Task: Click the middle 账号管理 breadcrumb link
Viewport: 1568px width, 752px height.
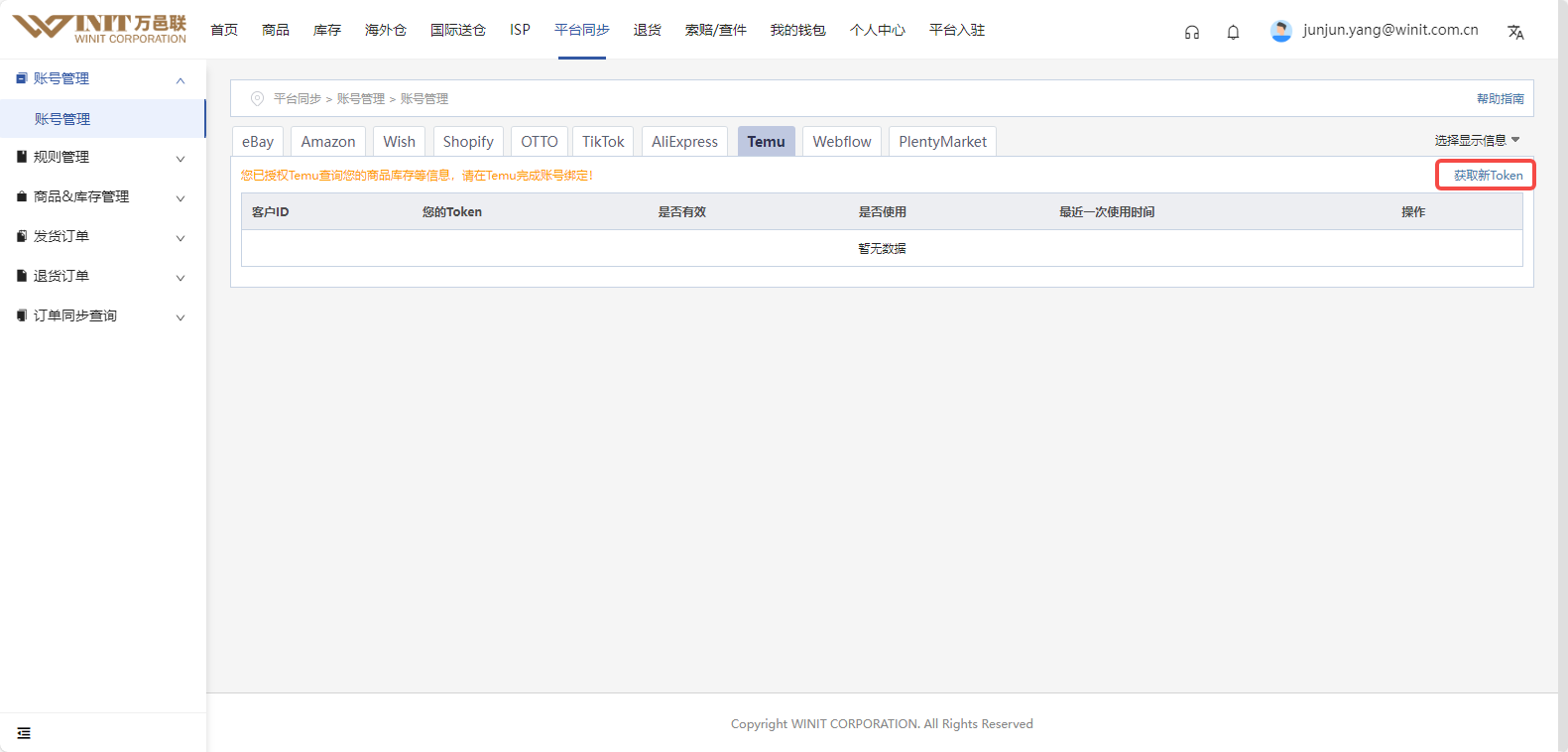Action: pyautogui.click(x=361, y=98)
